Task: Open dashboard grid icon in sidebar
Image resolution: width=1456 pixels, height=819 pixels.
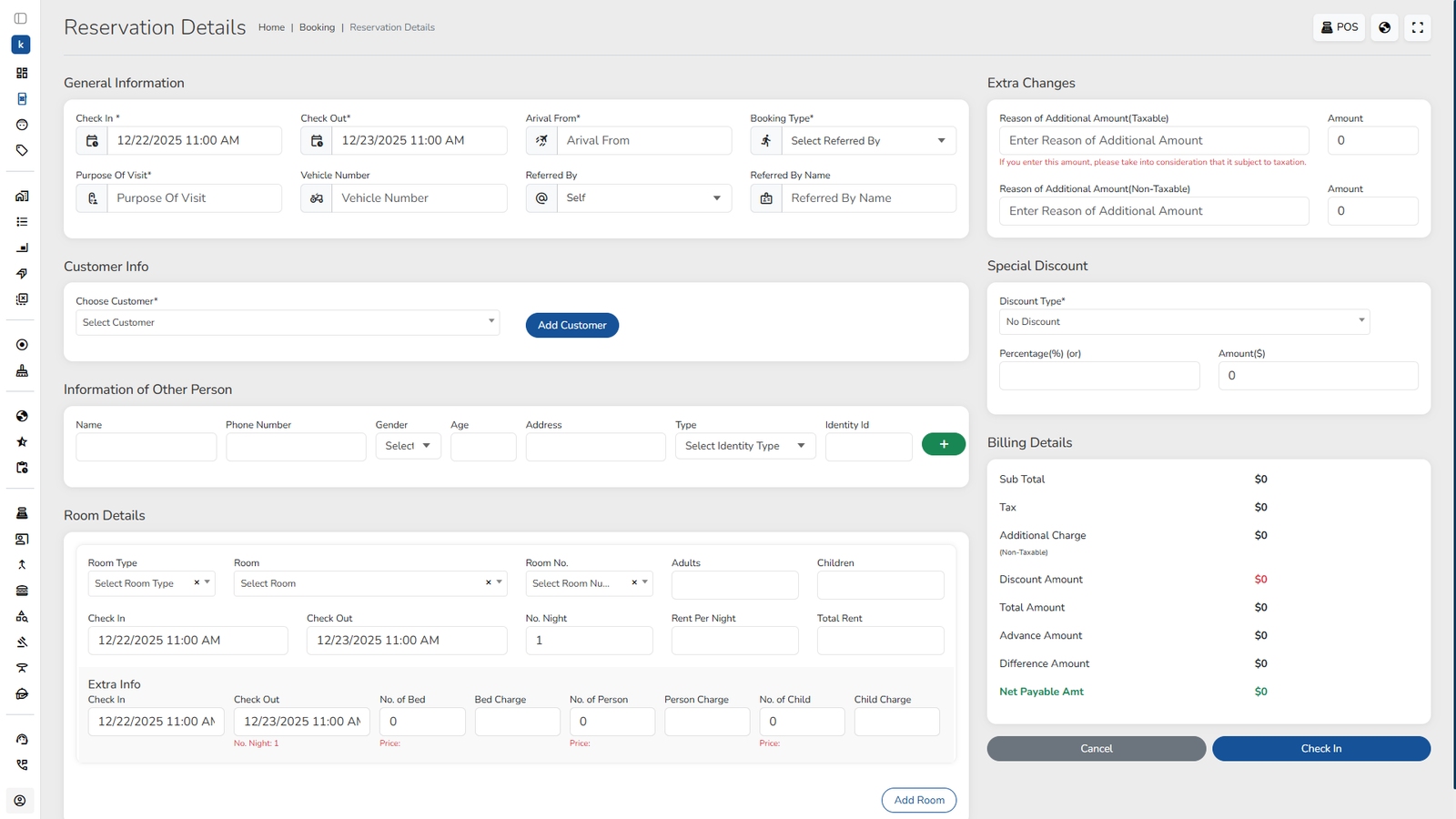Action: point(22,73)
